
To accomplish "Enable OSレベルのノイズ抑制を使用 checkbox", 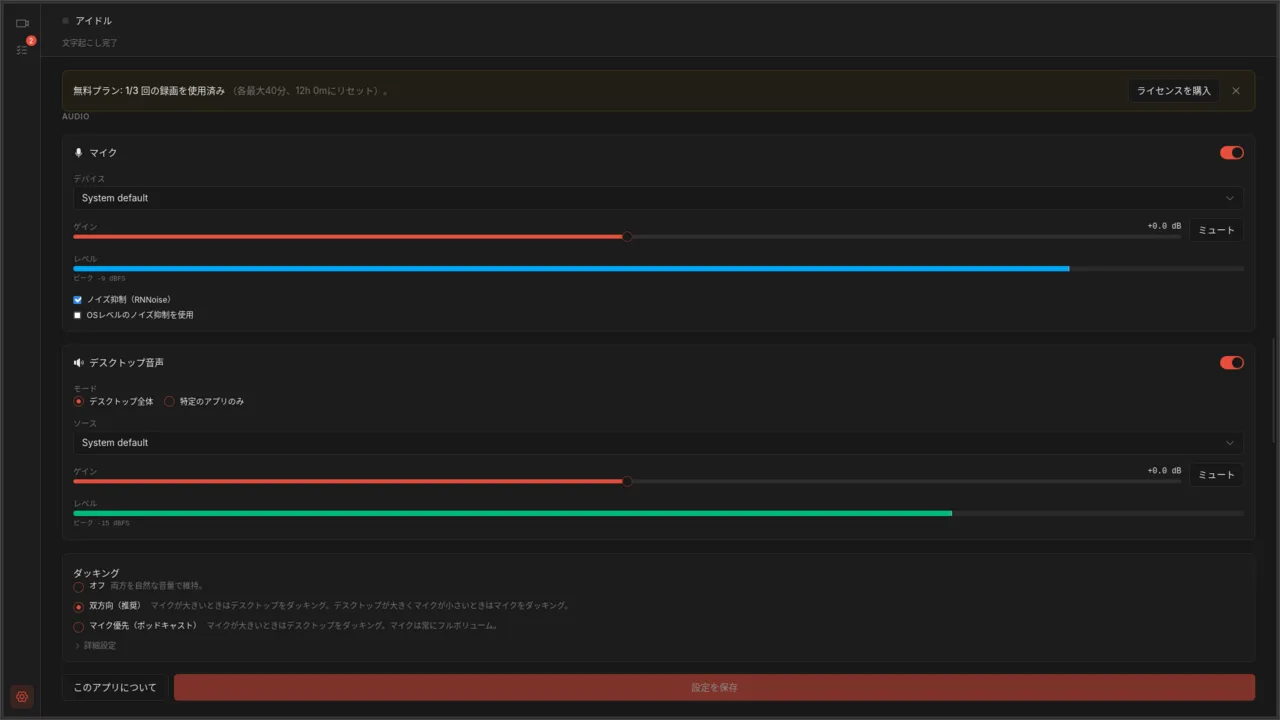I will click(78, 315).
